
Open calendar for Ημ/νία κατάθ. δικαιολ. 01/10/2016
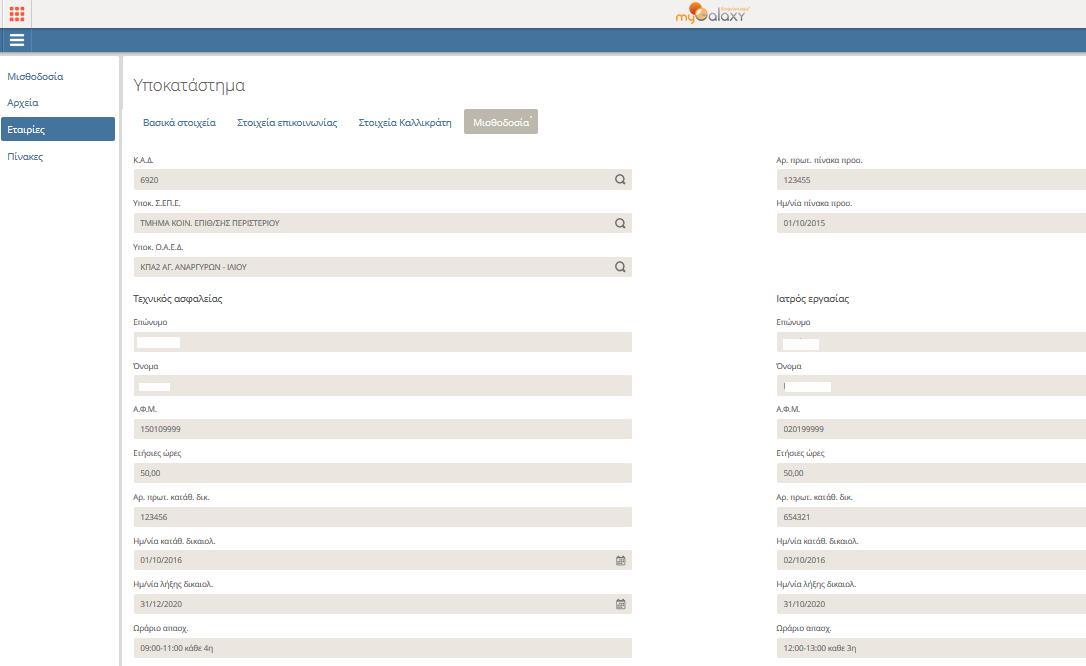[x=621, y=560]
